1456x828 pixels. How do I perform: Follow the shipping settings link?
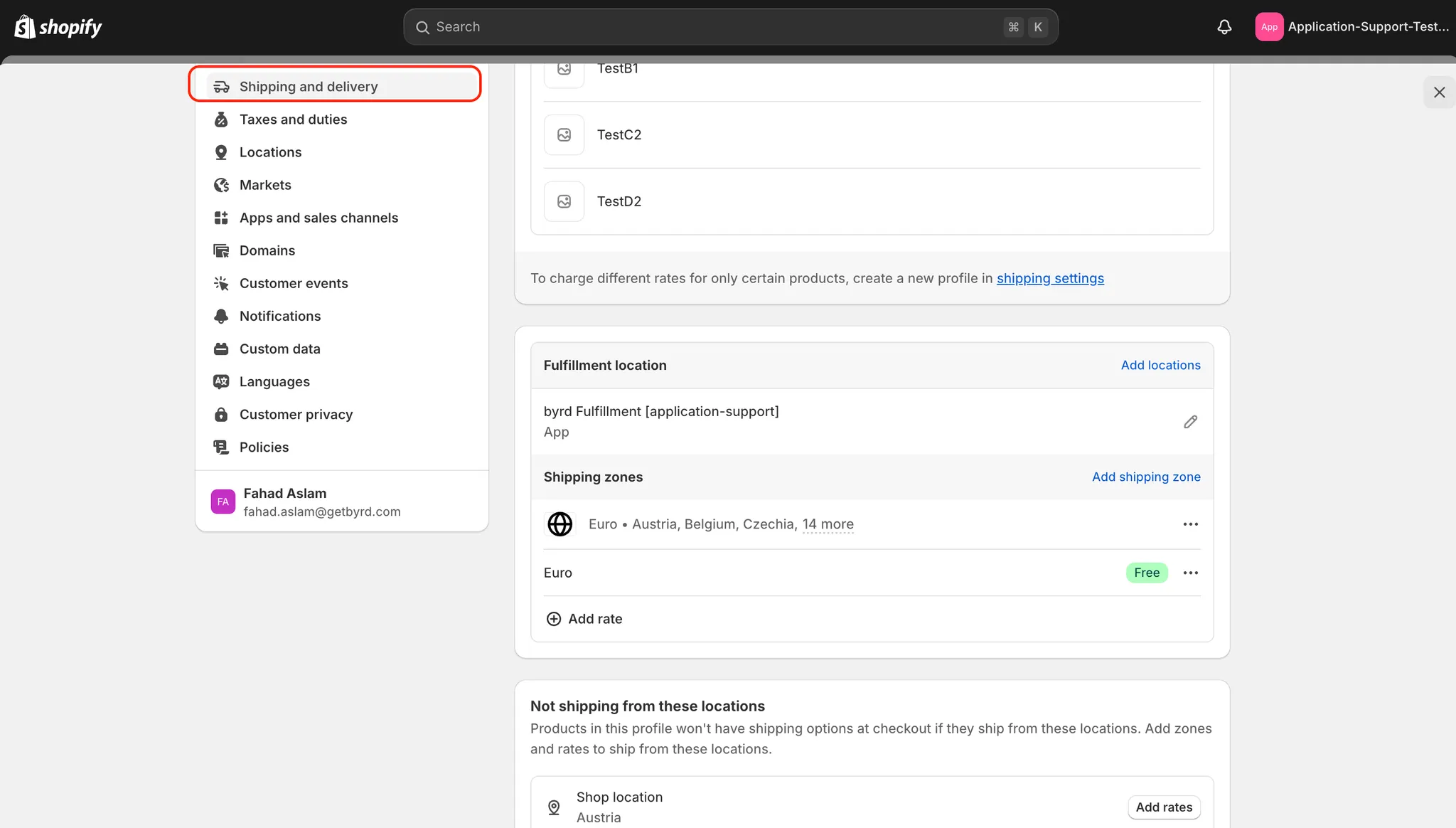tap(1050, 278)
